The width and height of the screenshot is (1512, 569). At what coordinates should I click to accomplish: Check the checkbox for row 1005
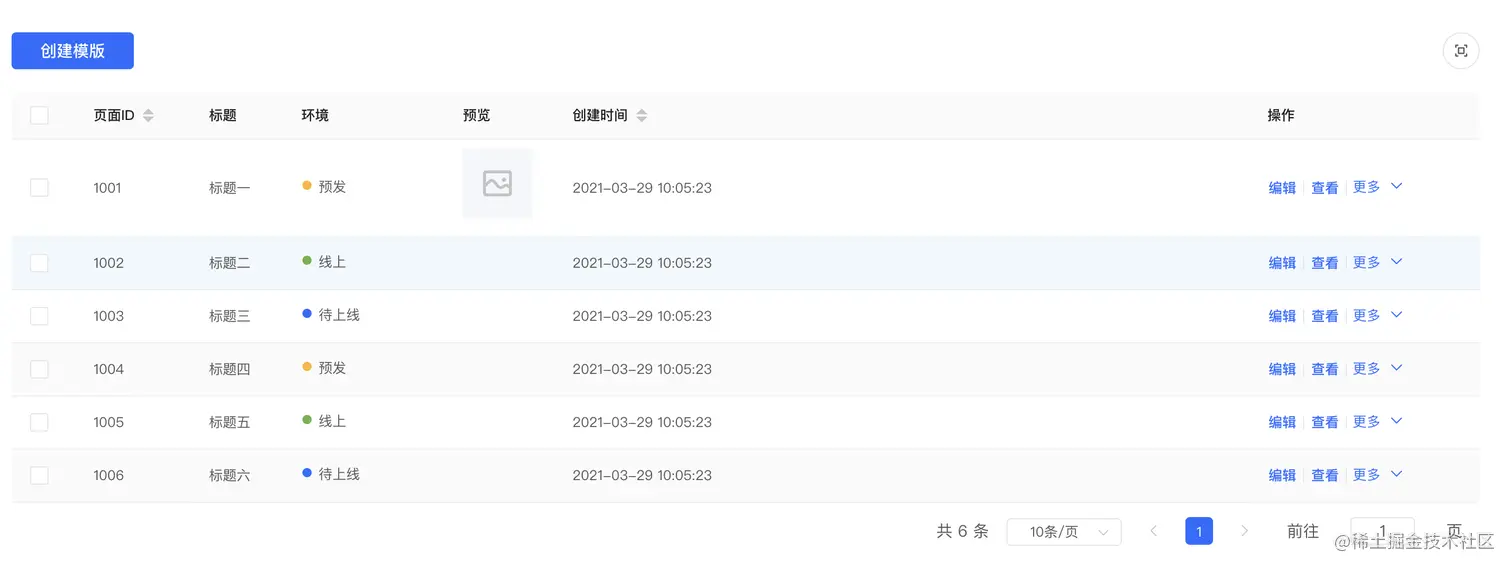[39, 422]
